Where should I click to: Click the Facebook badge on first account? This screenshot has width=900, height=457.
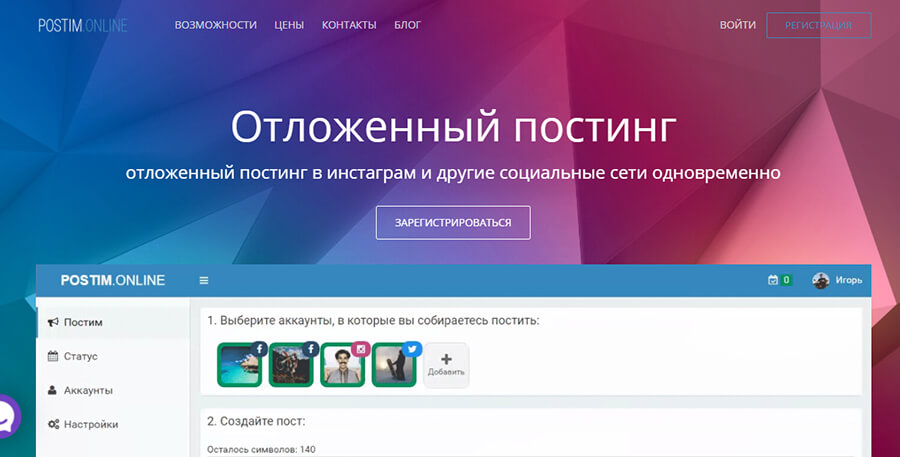259,348
